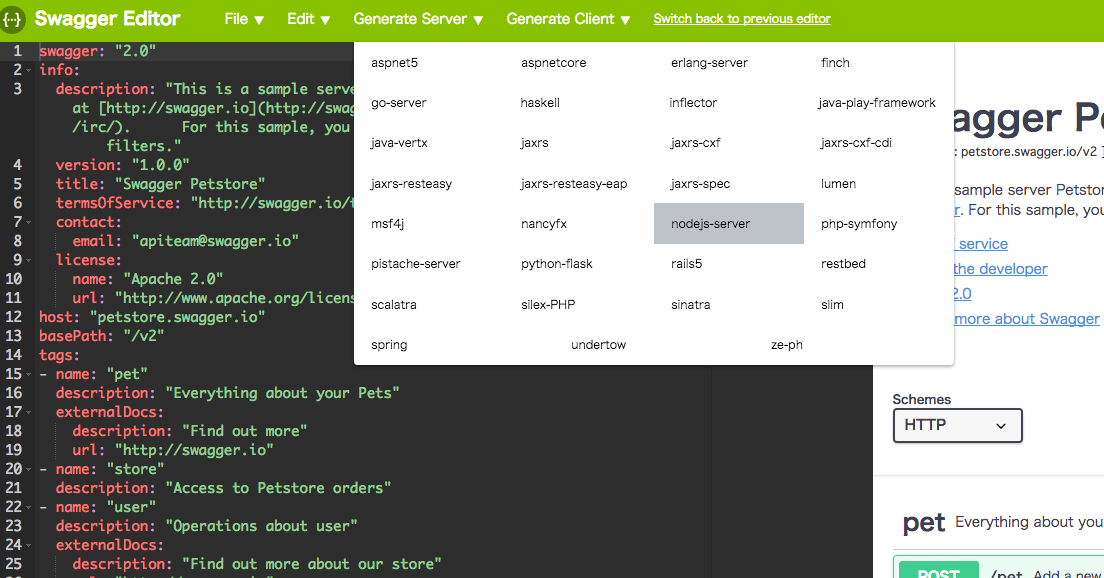Click line number 14 in the gutter
This screenshot has height=578, width=1104.
pyautogui.click(x=13, y=355)
